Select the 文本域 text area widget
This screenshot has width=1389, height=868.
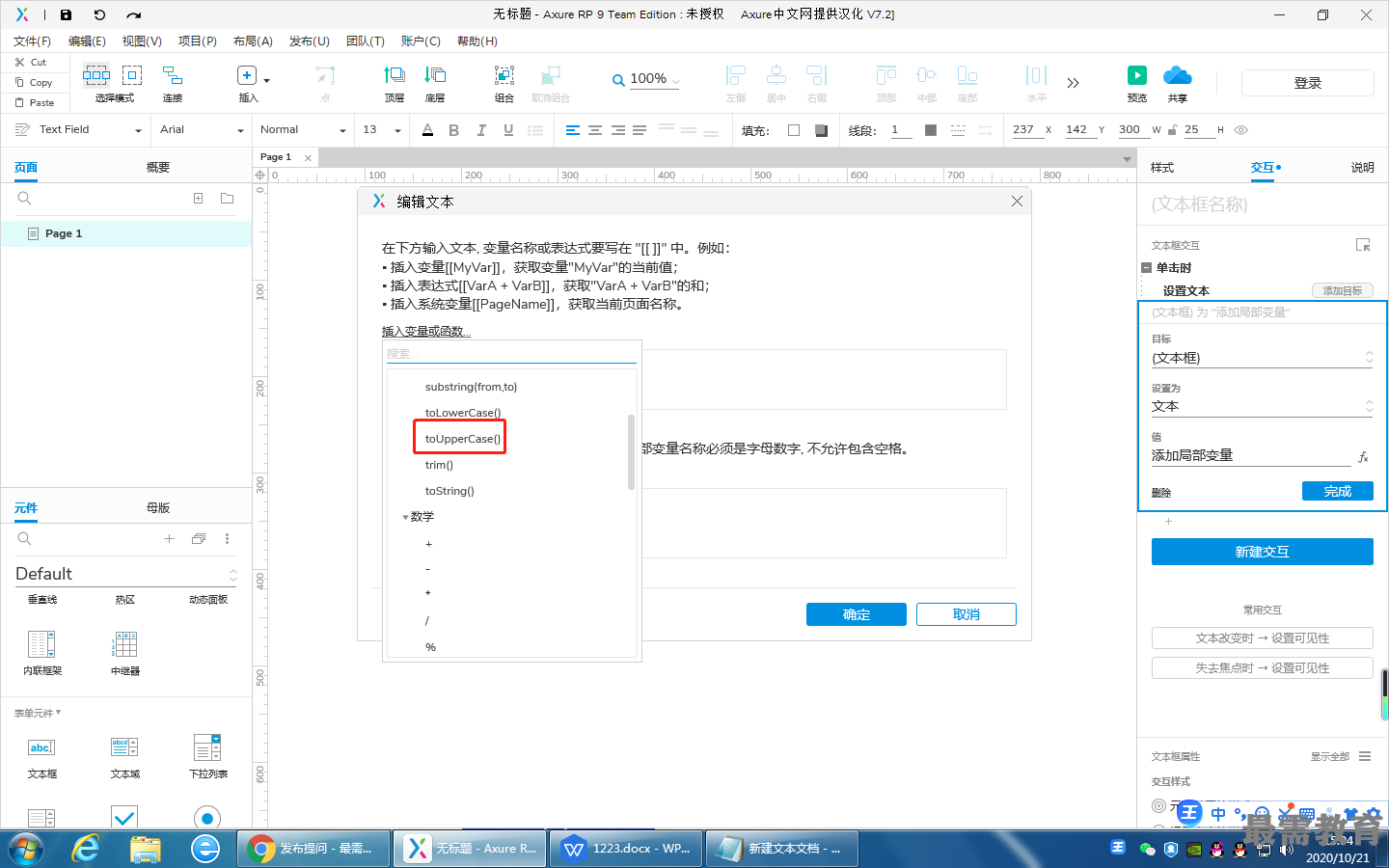tap(125, 755)
